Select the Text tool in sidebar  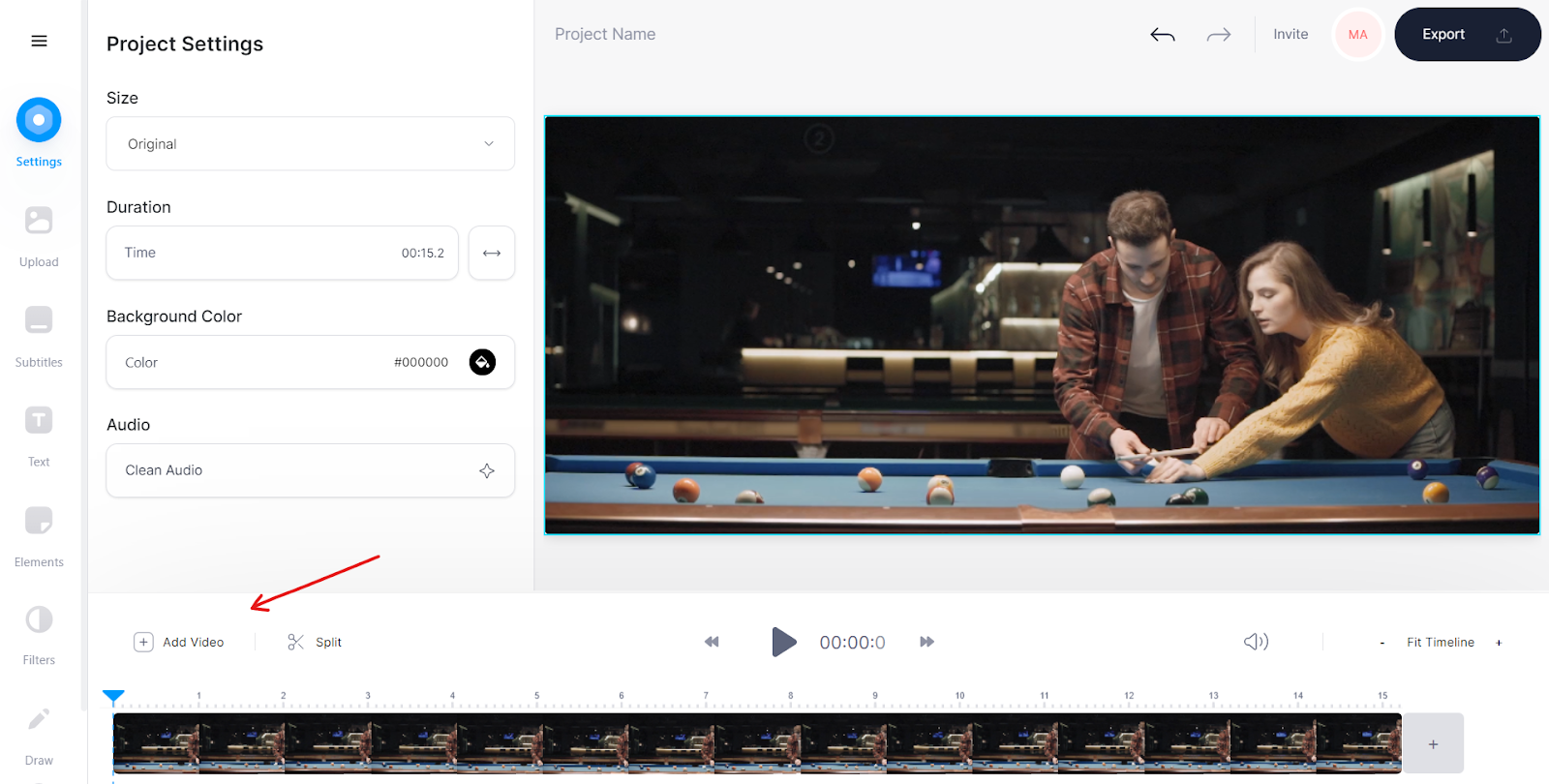[39, 436]
